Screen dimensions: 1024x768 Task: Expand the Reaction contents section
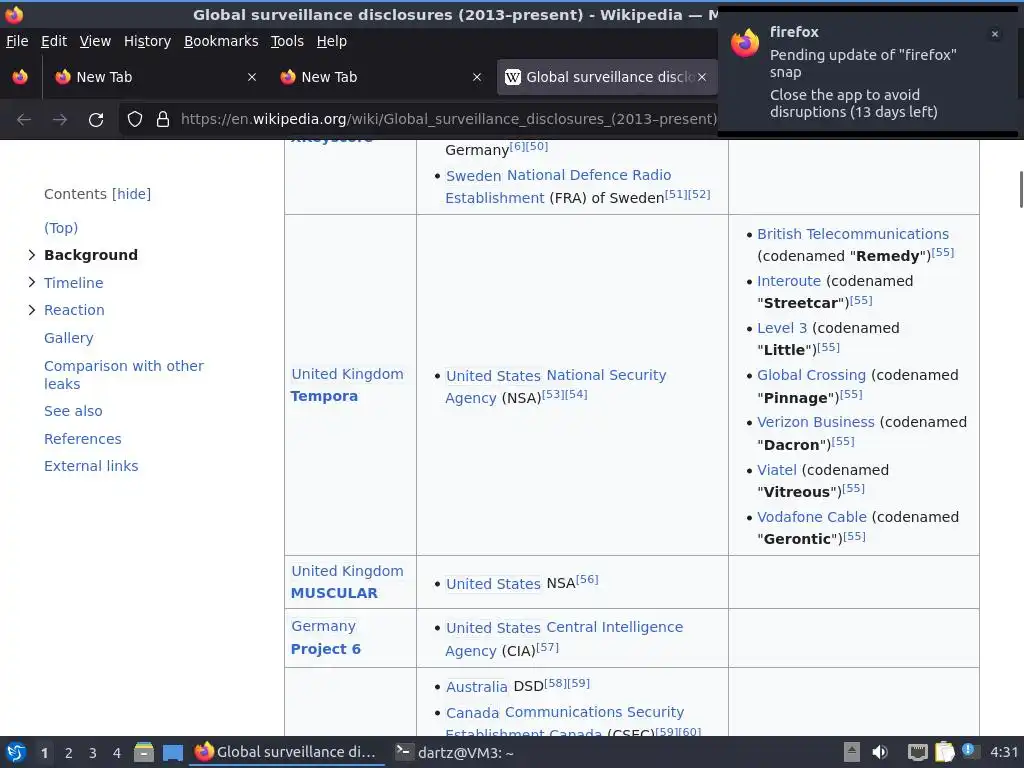coord(31,310)
